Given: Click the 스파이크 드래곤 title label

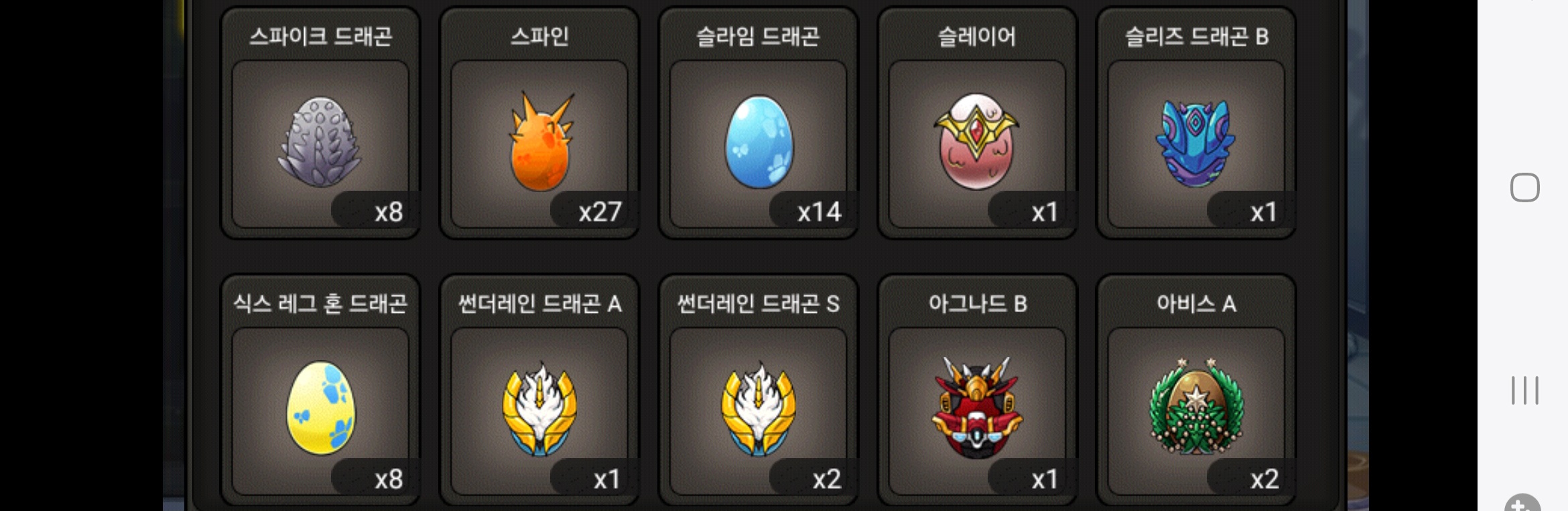Looking at the screenshot, I should tap(321, 36).
